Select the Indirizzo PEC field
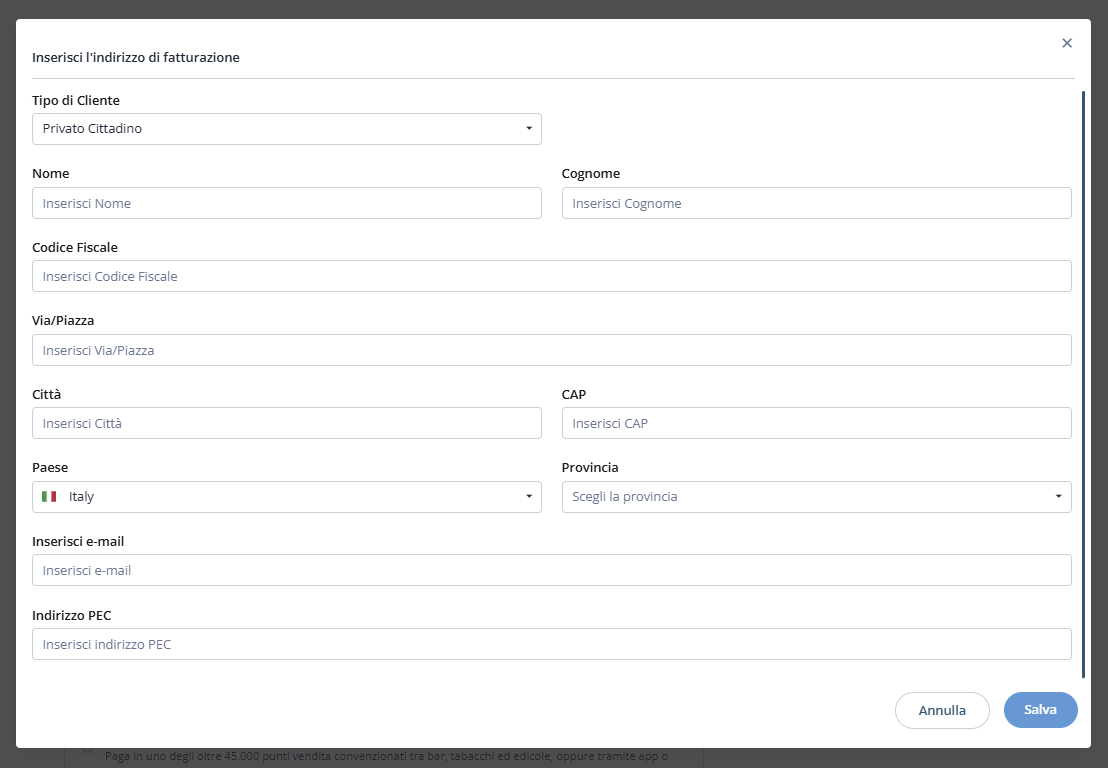Screen dimensions: 1108x768 tap(551, 644)
